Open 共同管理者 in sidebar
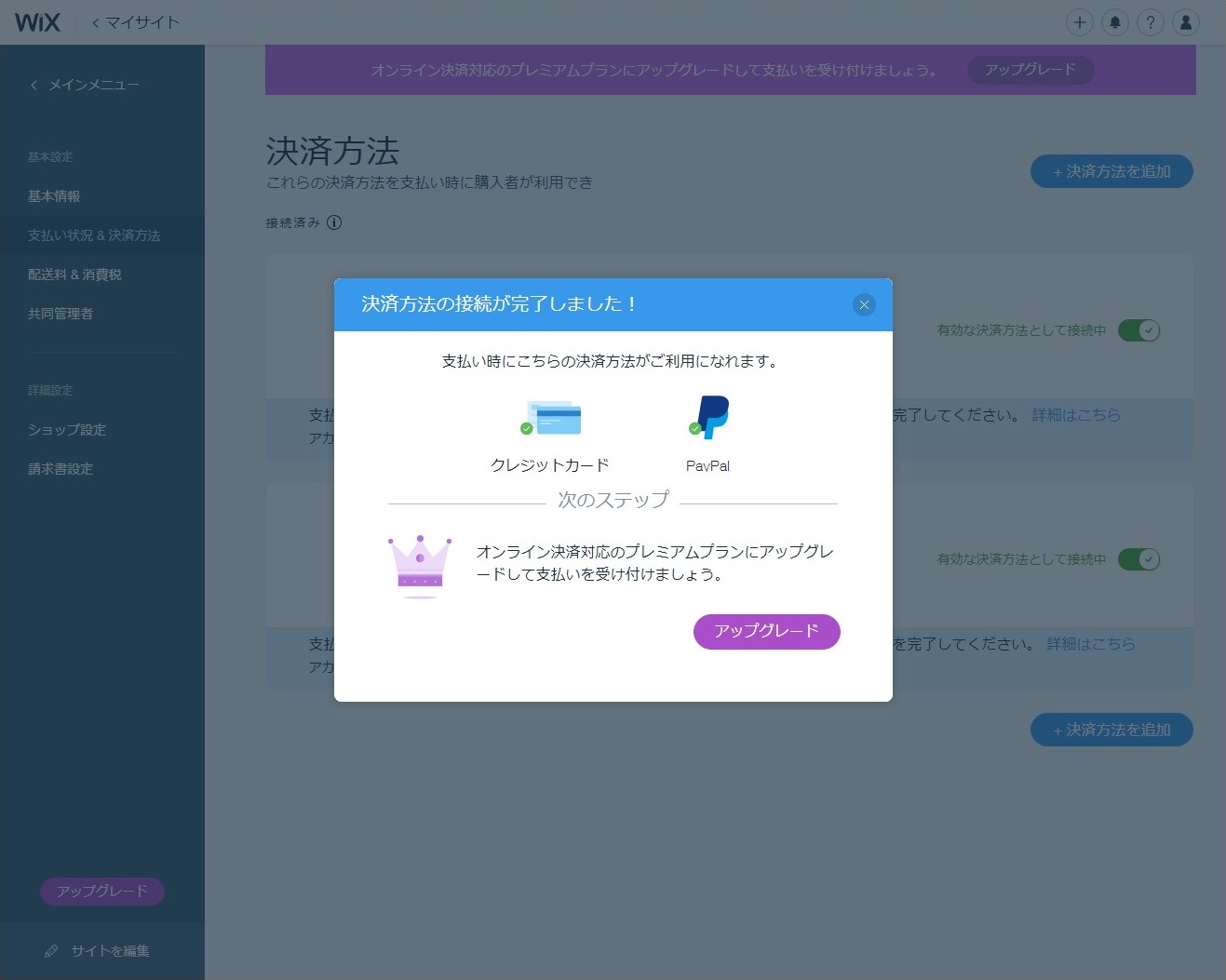Viewport: 1226px width, 980px height. [61, 314]
